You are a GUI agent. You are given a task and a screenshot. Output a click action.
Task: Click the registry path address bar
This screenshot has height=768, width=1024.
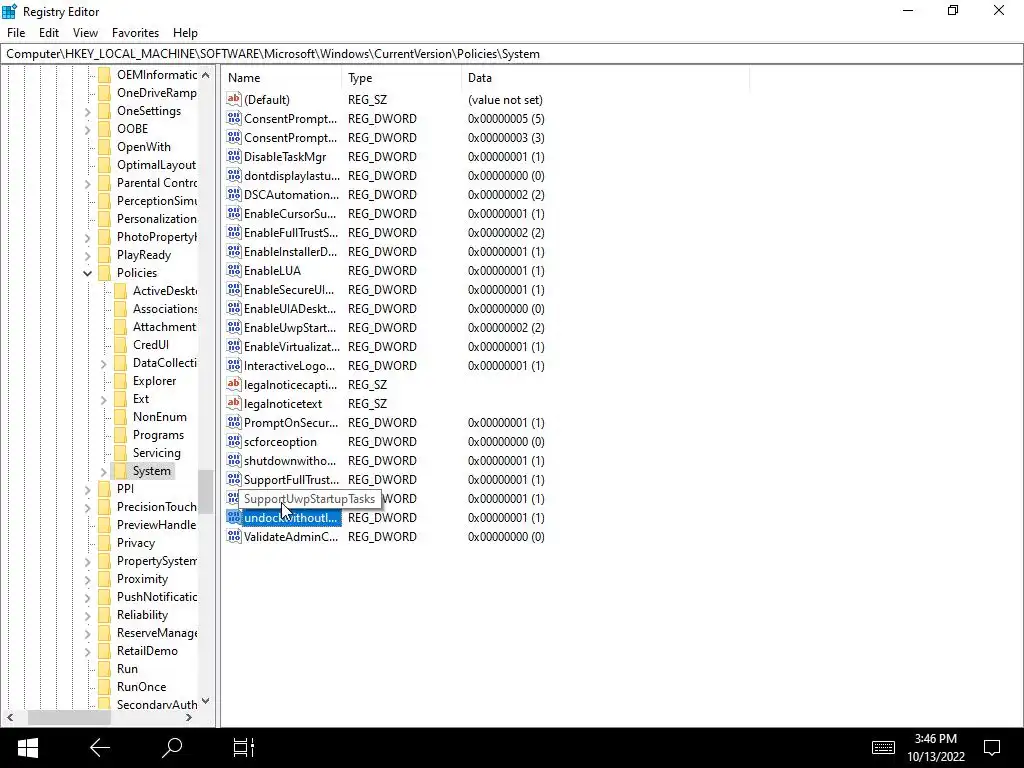click(511, 54)
